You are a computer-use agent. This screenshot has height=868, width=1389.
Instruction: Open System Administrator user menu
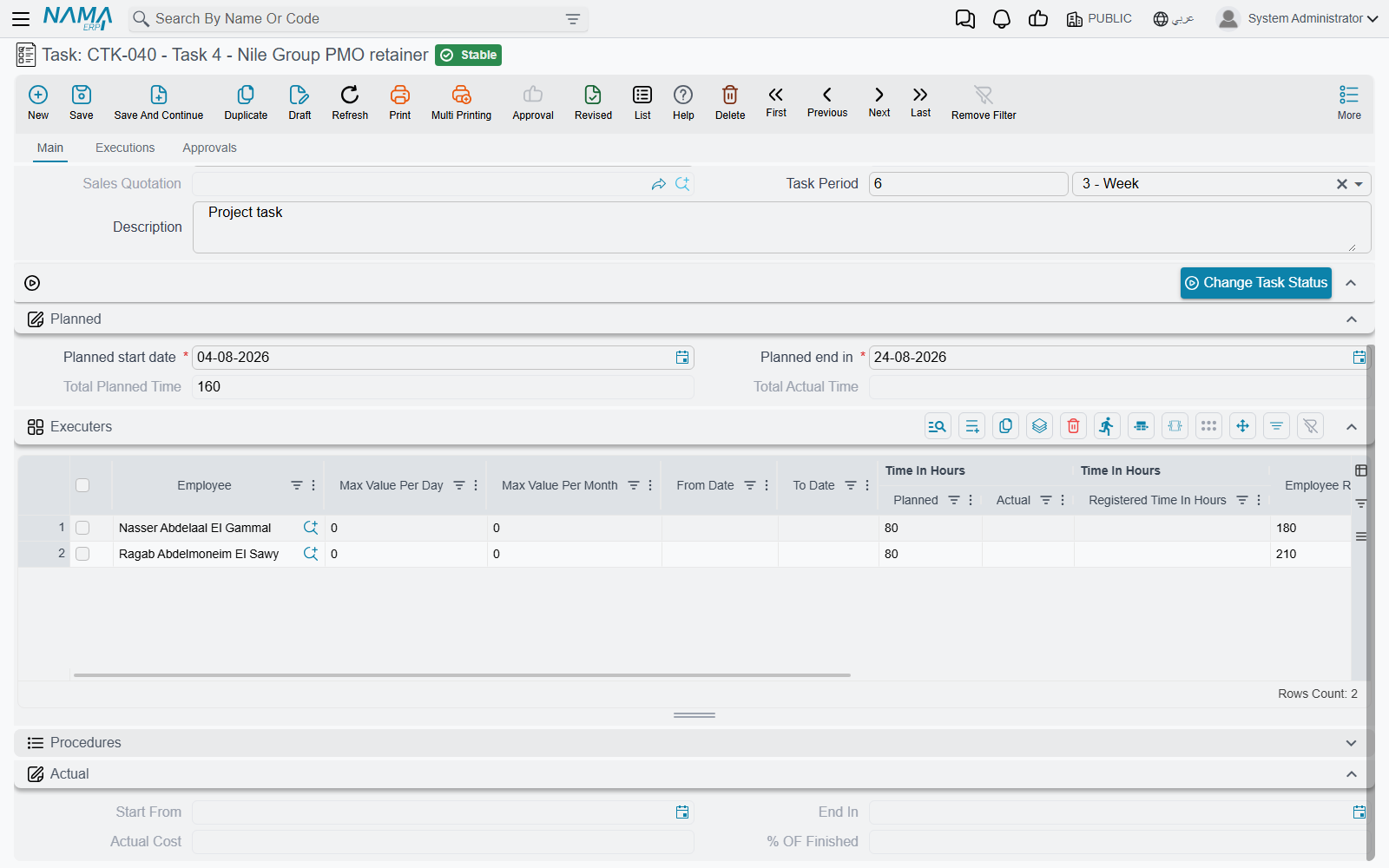1297,18
